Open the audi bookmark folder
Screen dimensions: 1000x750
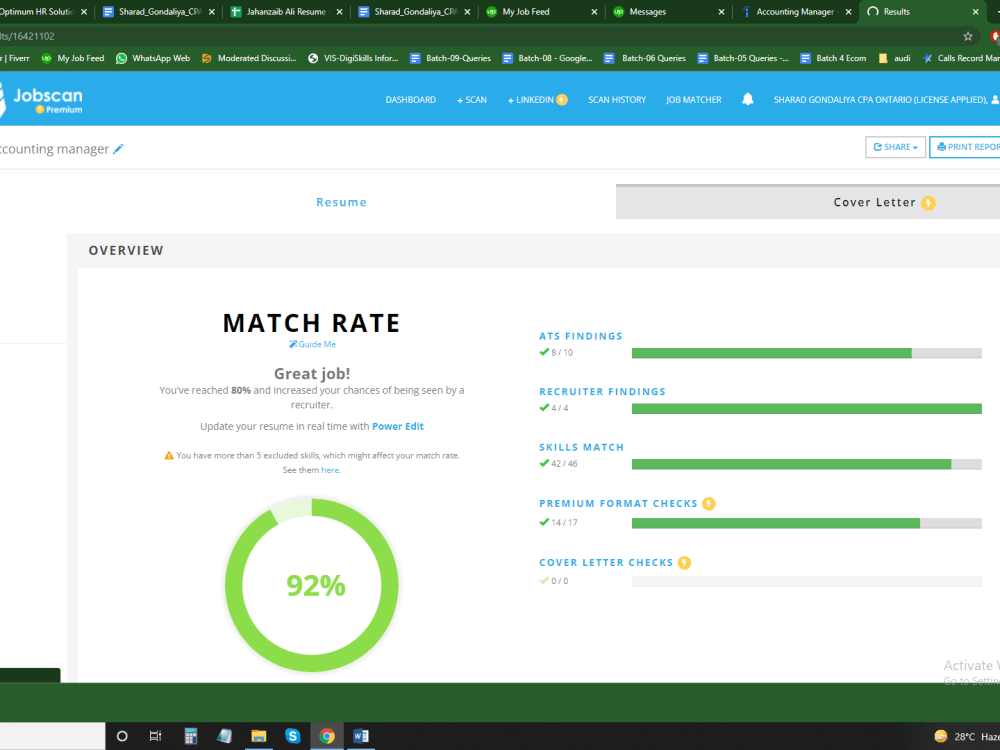pyautogui.click(x=894, y=58)
